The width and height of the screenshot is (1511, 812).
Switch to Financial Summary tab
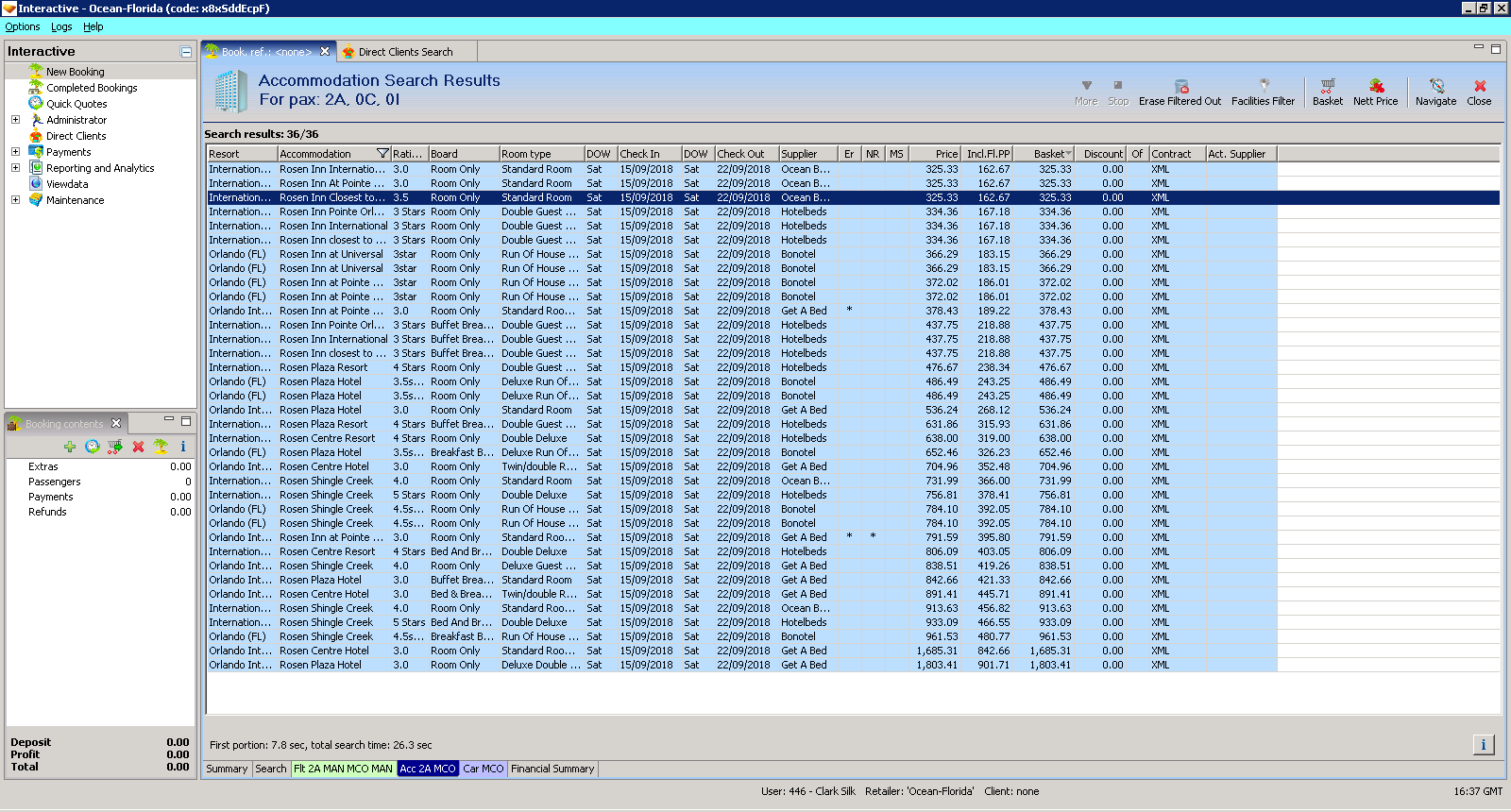click(x=552, y=769)
